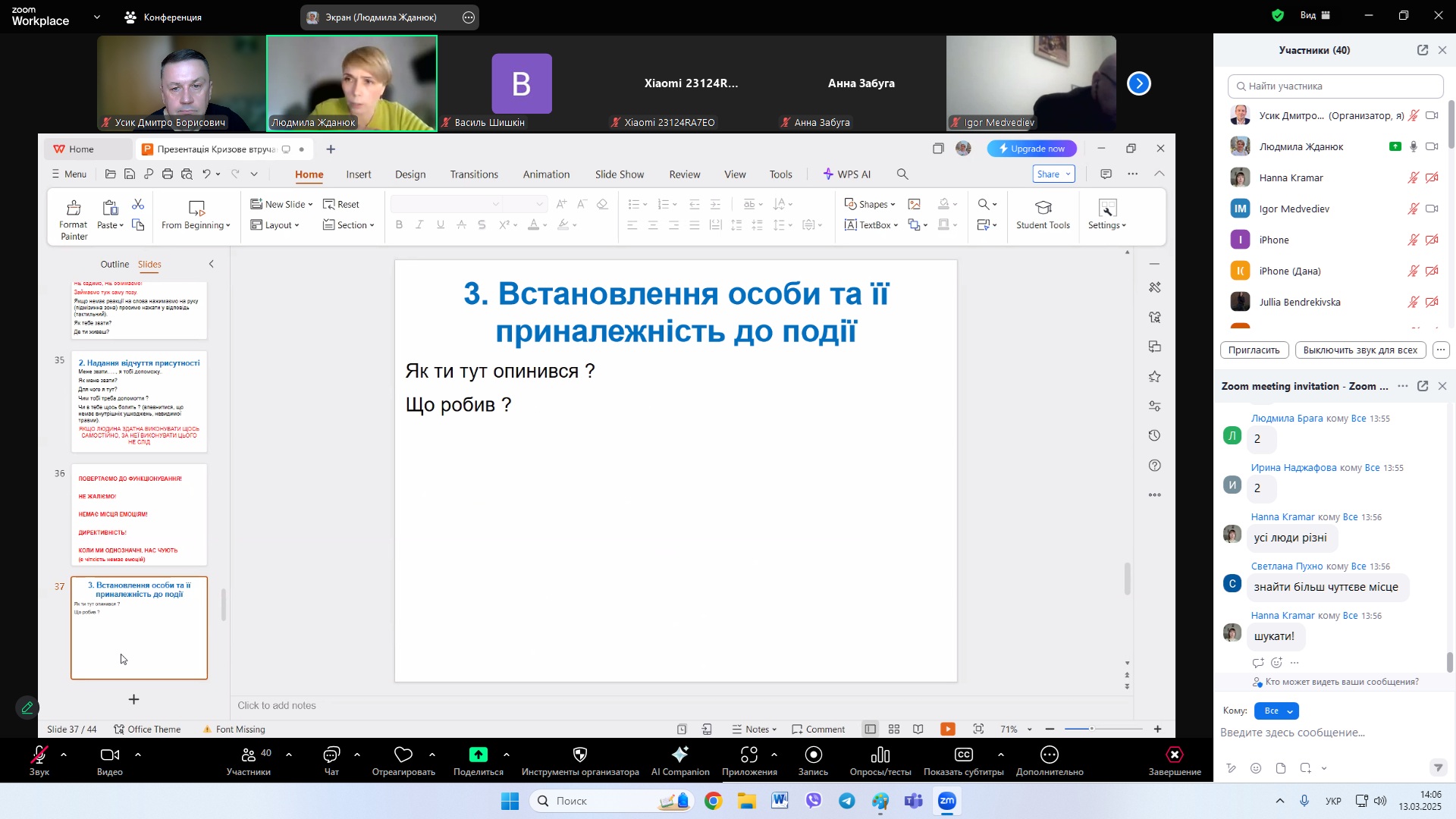Toggle Notes pane in status bar
The height and width of the screenshot is (819, 1456).
pyautogui.click(x=754, y=730)
